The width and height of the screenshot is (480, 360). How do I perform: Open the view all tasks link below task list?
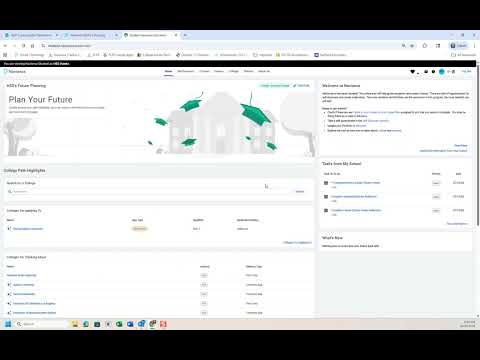[x=457, y=223]
